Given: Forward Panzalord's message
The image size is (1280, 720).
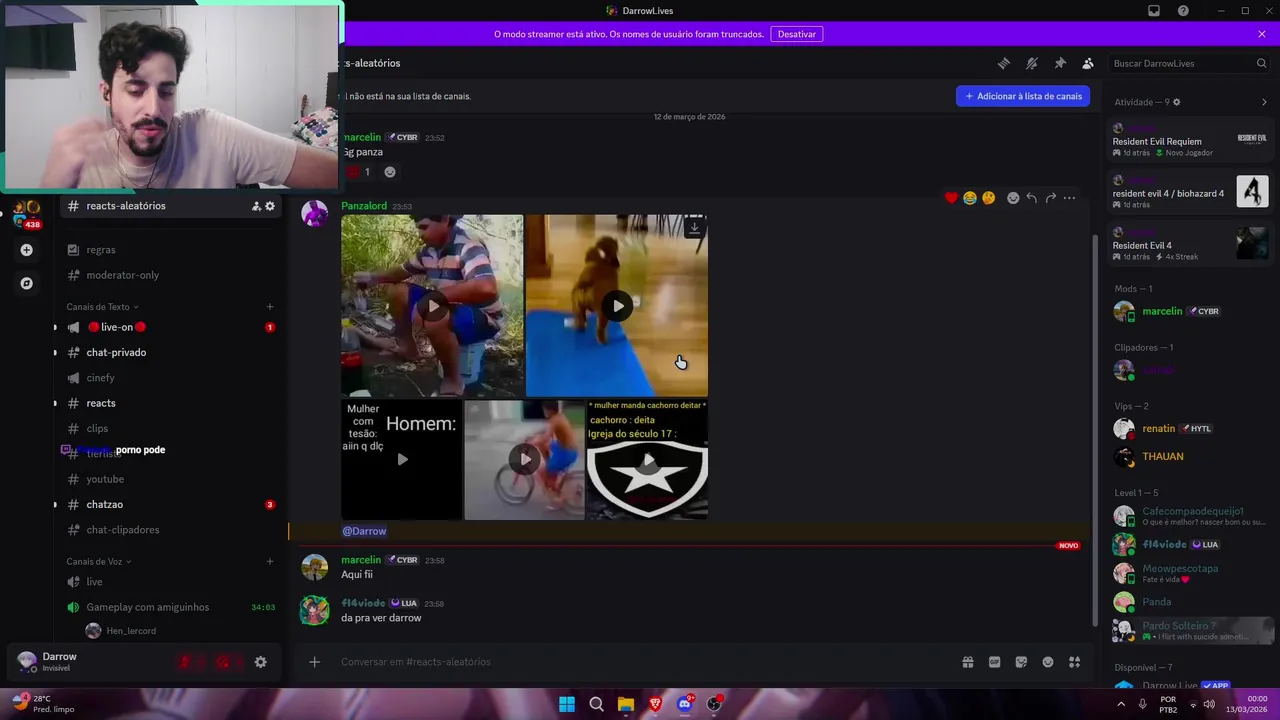Looking at the screenshot, I should tap(1051, 198).
